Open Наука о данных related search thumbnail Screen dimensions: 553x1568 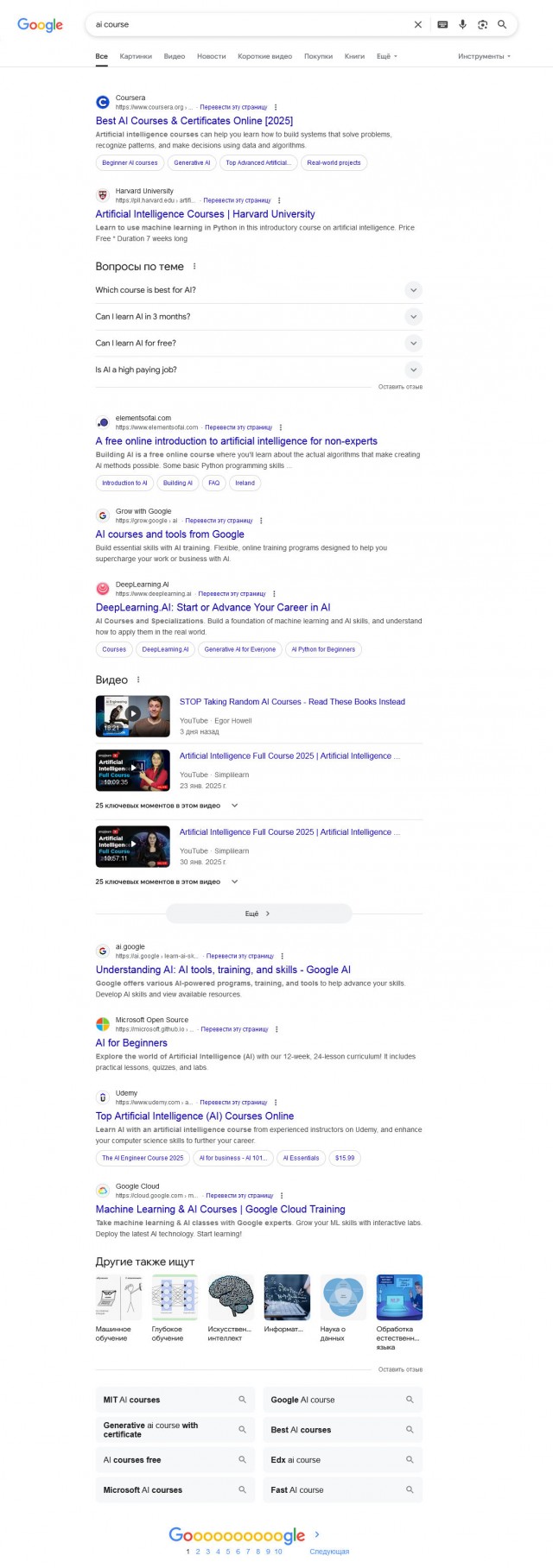pyautogui.click(x=343, y=1298)
